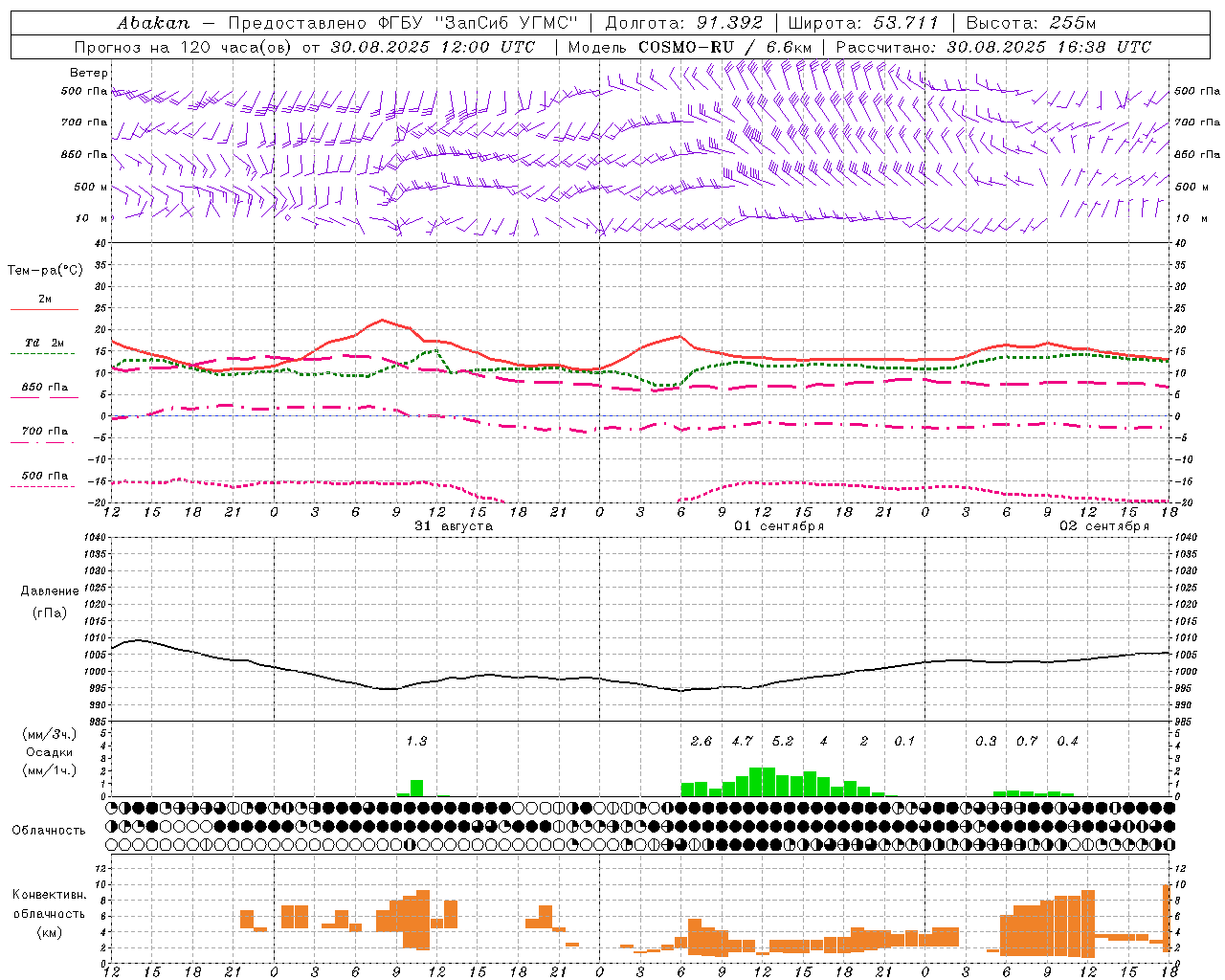Screen dimensions: 1225x980
Task: Click the 01 сентября date label
Action: point(779,526)
